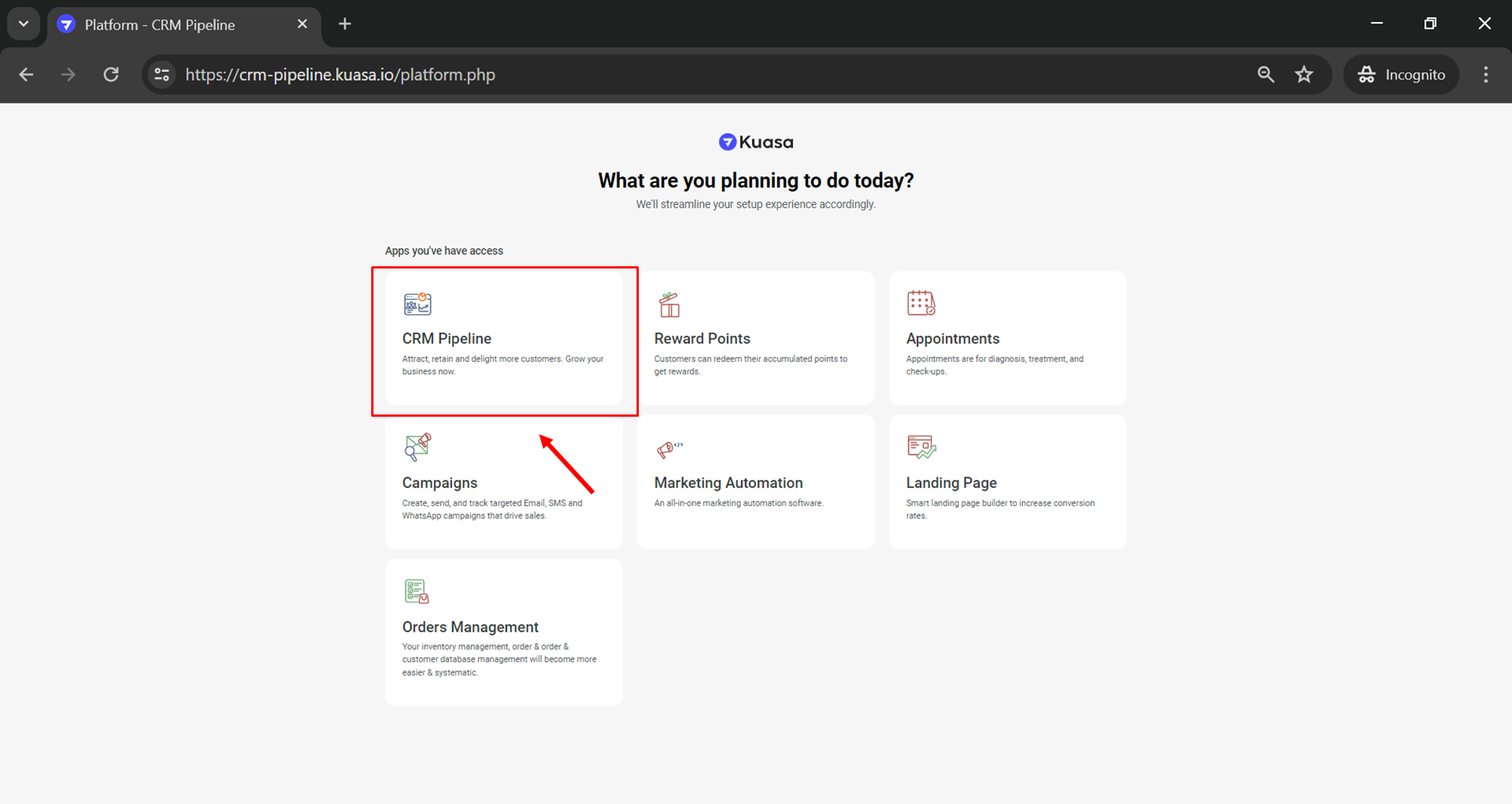Viewport: 1512px width, 804px height.
Task: Click the Marketing Automation megaphone icon
Action: coord(669,449)
